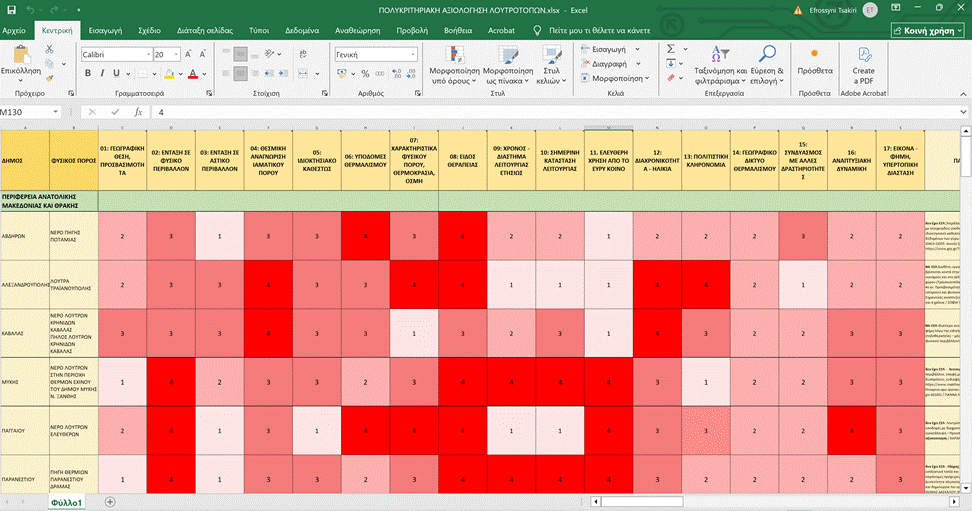972x511 pixels.
Task: Click yellow fill color bucket
Action: (x=169, y=73)
